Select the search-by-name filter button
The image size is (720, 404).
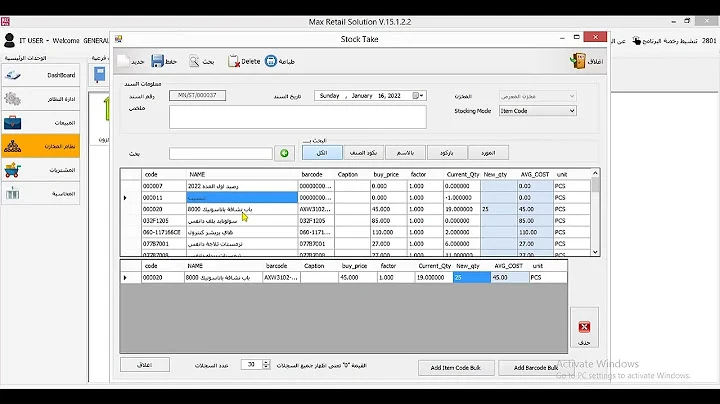coord(405,153)
